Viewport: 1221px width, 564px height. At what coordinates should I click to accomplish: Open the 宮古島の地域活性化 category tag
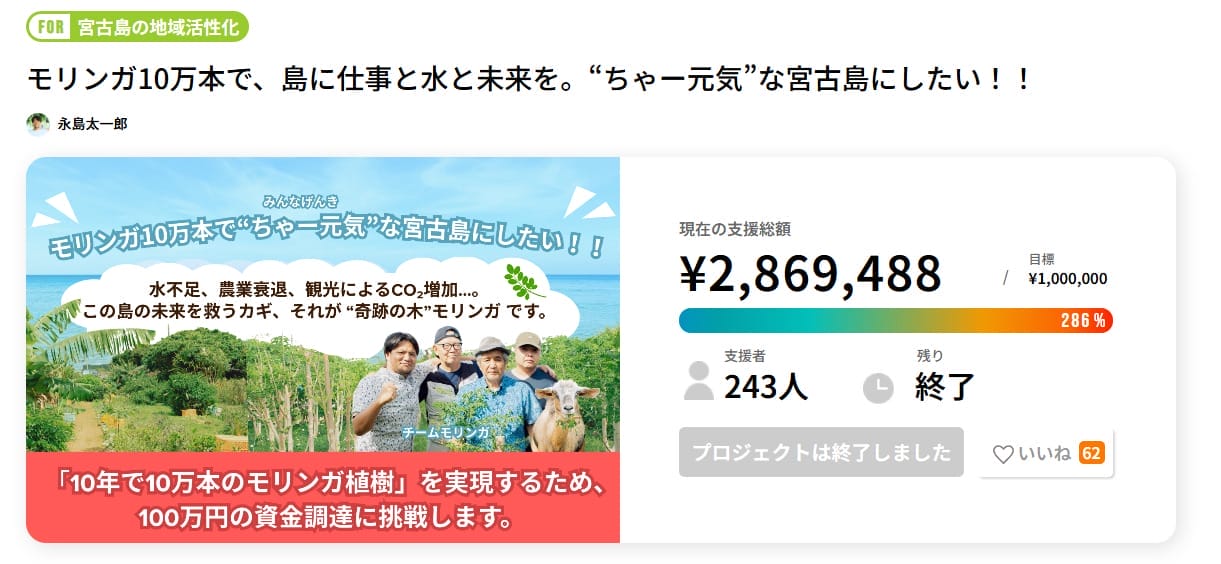[x=158, y=27]
